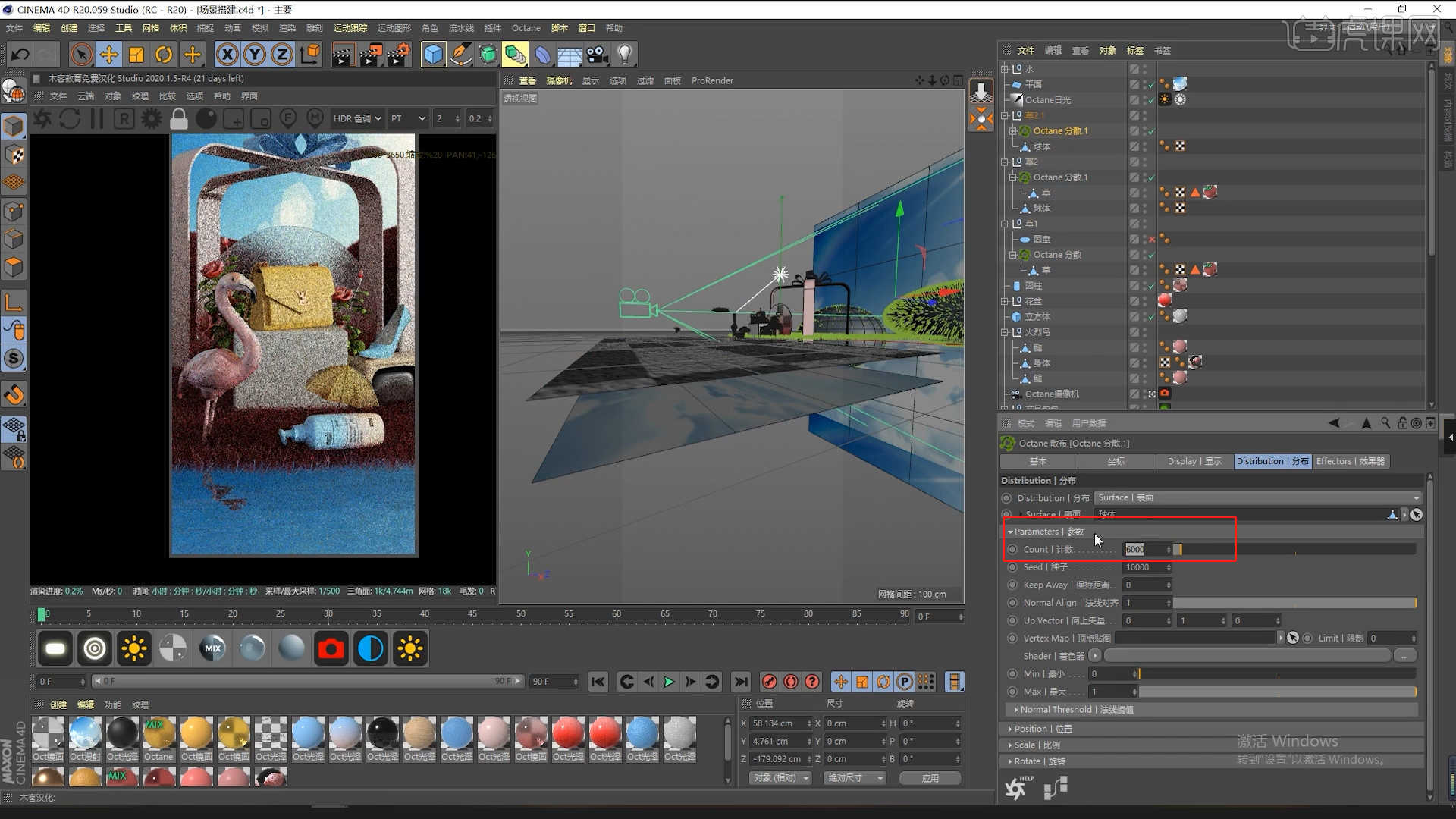Toggle the Normal Align keyframe dot
Image resolution: width=1456 pixels, height=819 pixels.
1012,603
